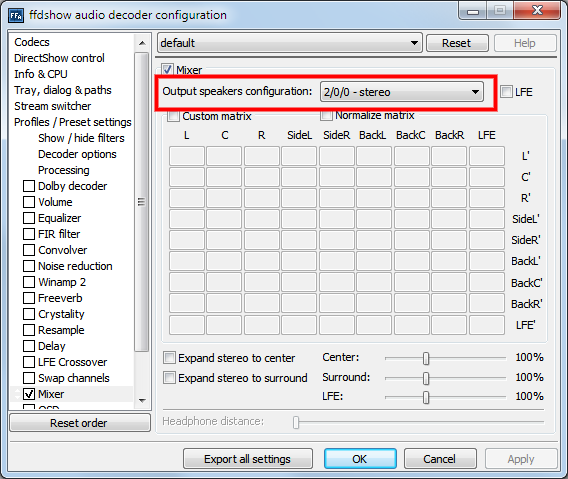Select Decoder options item
Screen dimensions: 568x479
[x=77, y=154]
